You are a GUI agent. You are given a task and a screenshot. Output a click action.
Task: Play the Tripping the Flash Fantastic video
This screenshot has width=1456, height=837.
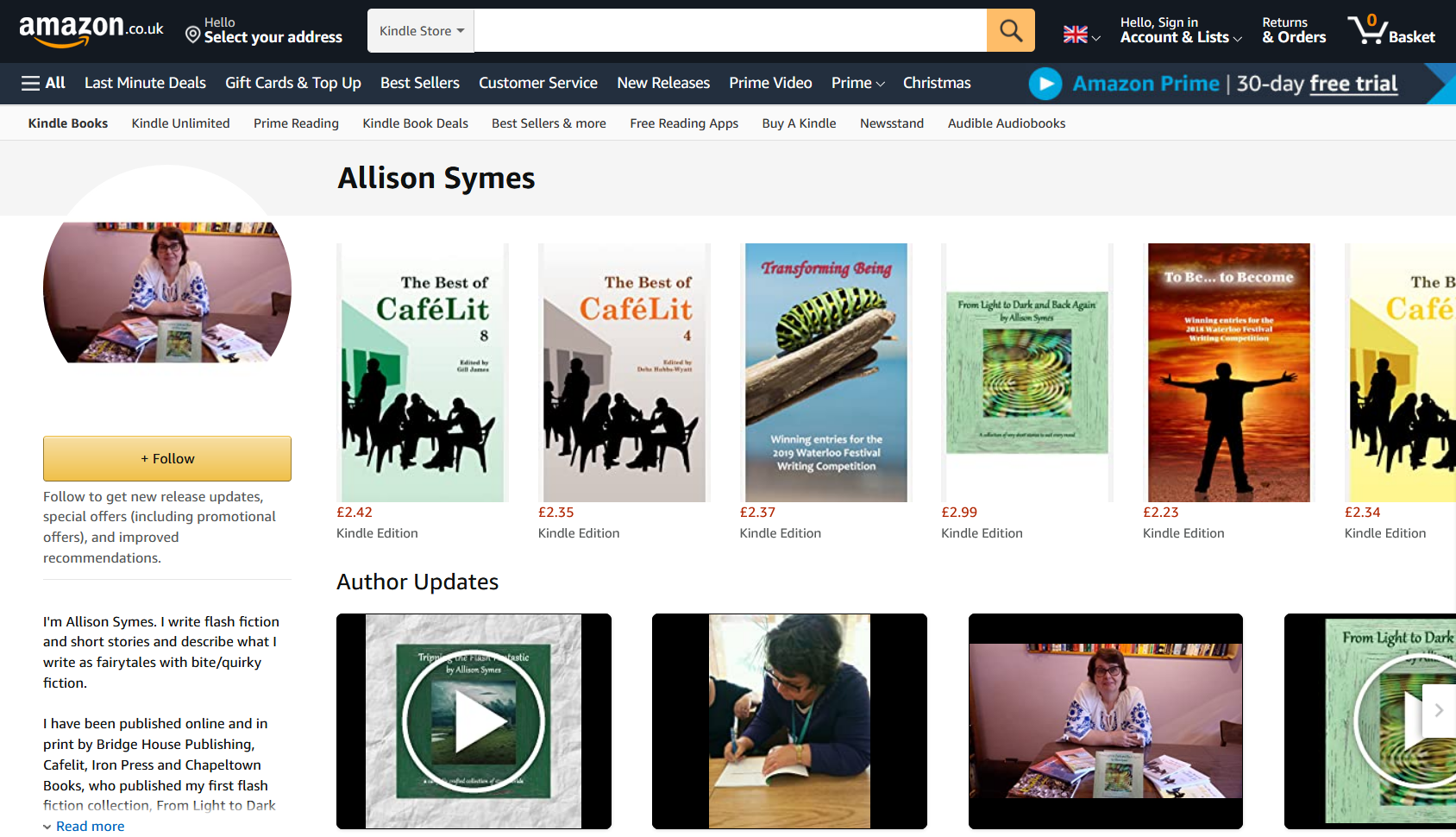point(474,721)
